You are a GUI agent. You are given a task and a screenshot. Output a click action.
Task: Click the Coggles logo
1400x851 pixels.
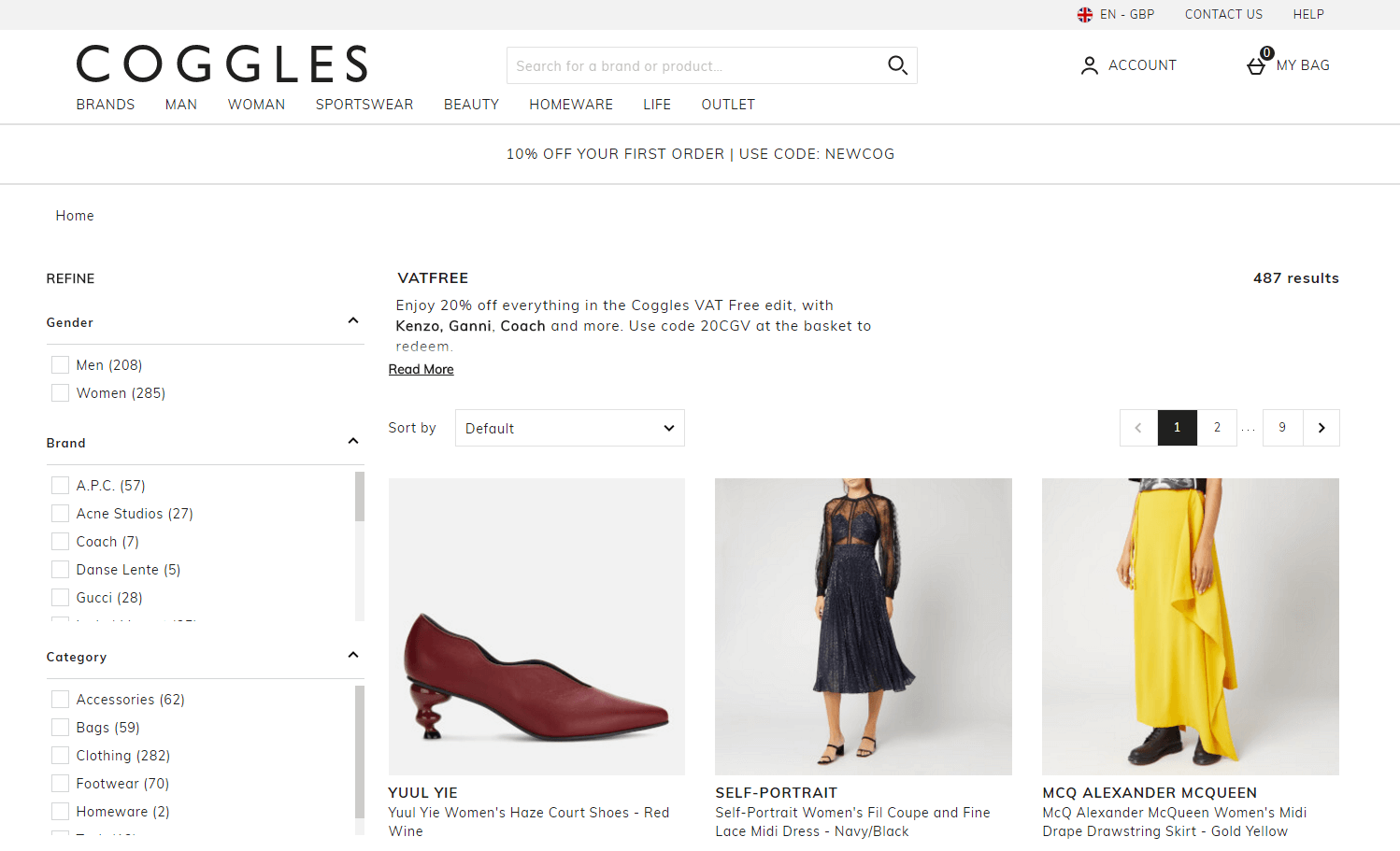(x=222, y=64)
